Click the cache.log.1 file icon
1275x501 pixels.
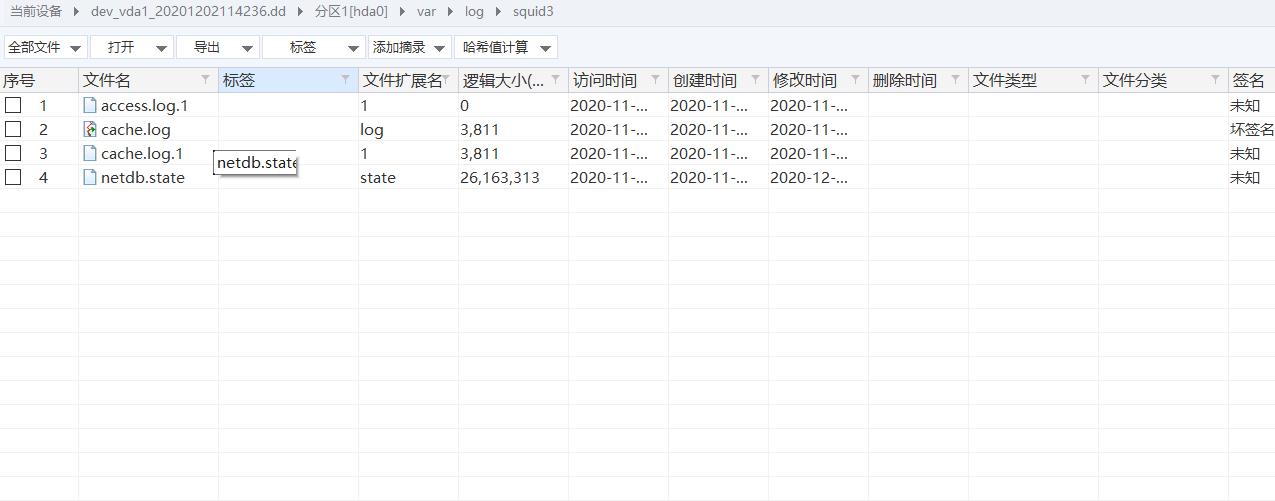click(90, 153)
